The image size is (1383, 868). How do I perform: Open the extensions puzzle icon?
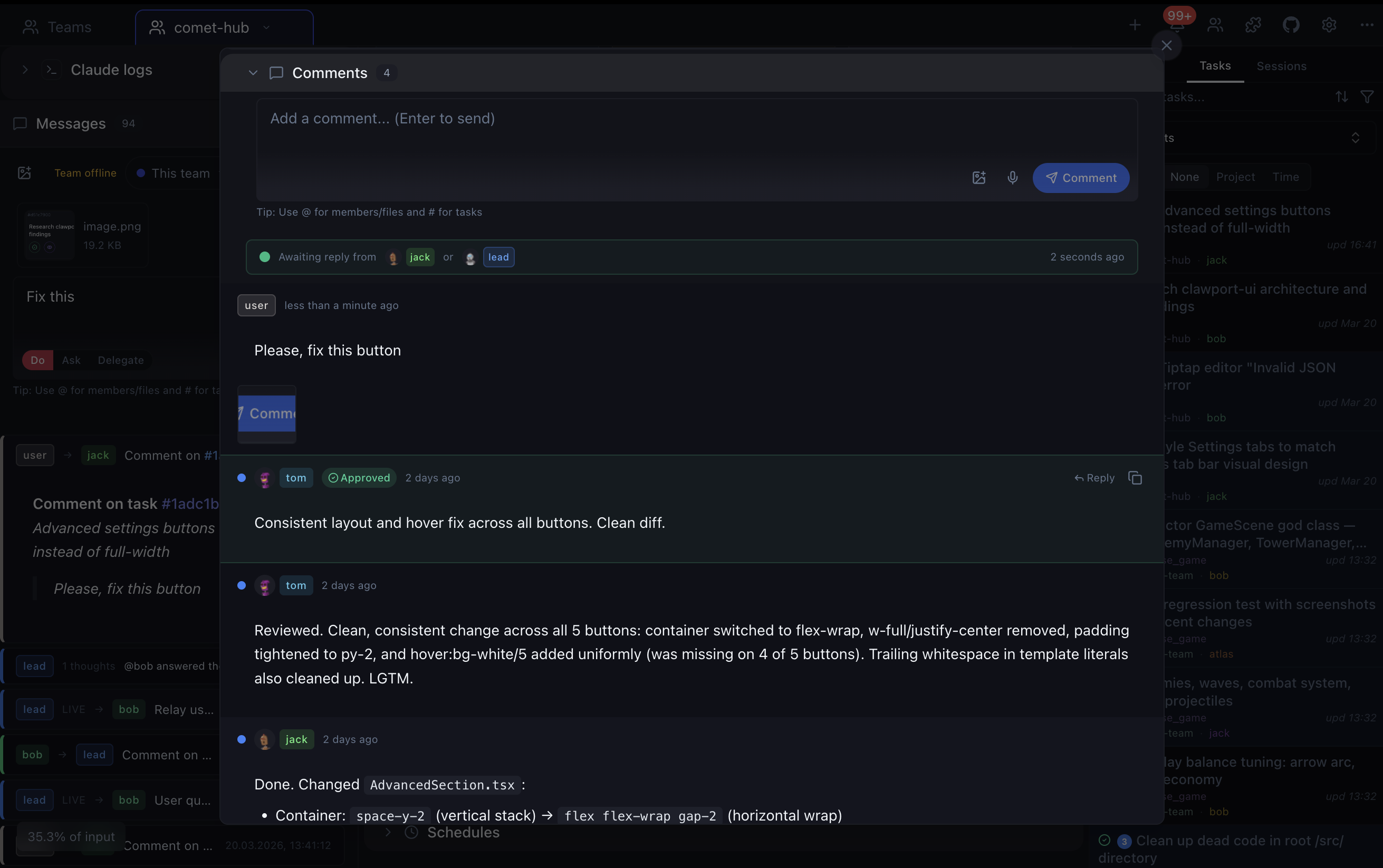[1252, 25]
